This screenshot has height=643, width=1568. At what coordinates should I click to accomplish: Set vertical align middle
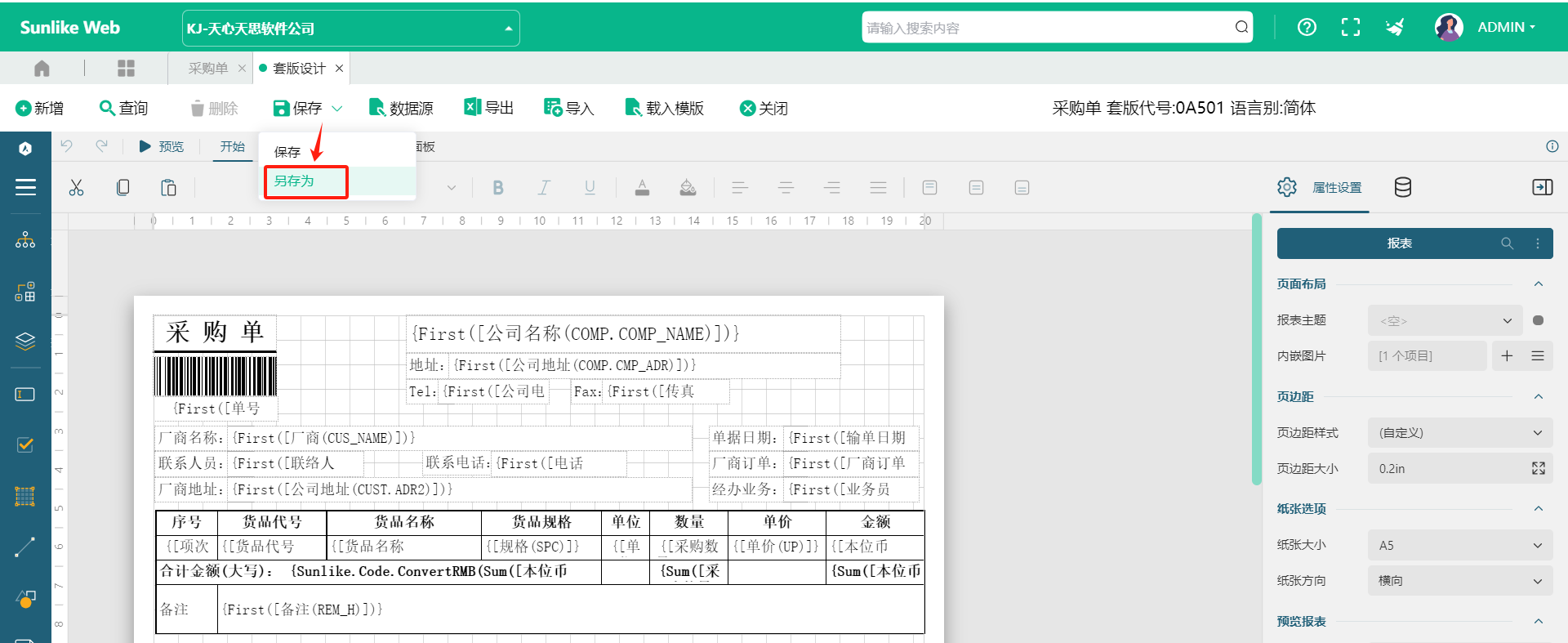coord(976,188)
